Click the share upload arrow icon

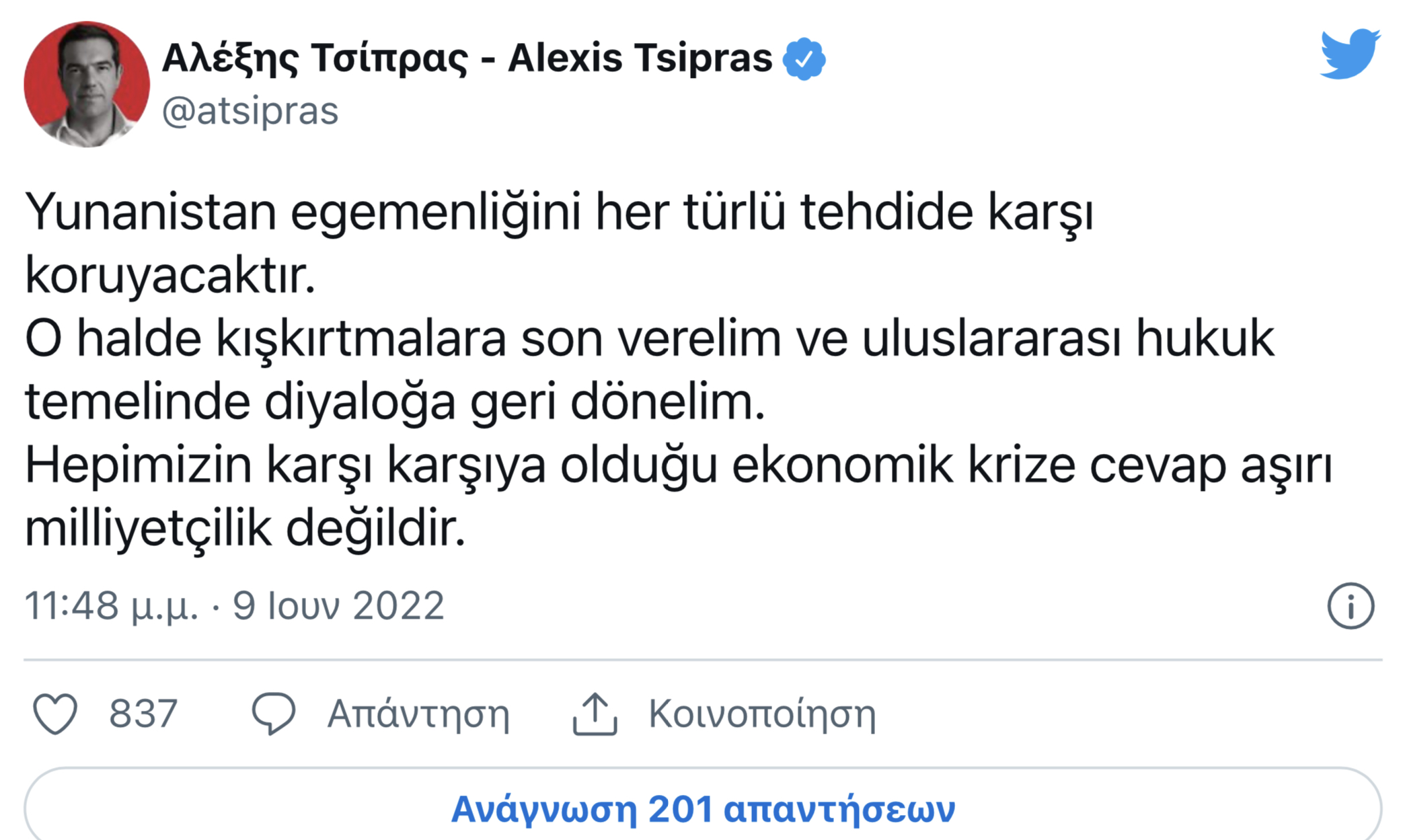pos(595,714)
